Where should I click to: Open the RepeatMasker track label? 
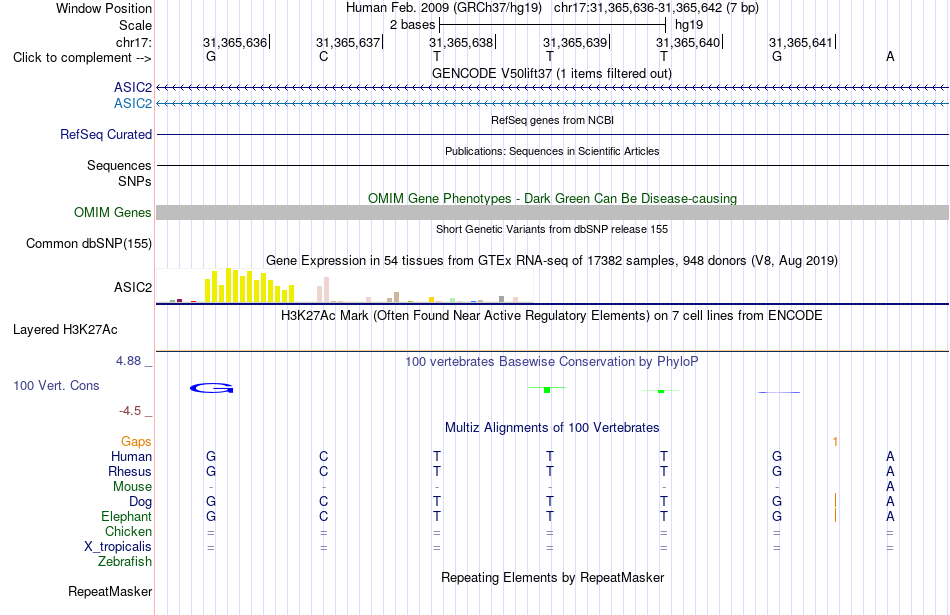point(110,591)
